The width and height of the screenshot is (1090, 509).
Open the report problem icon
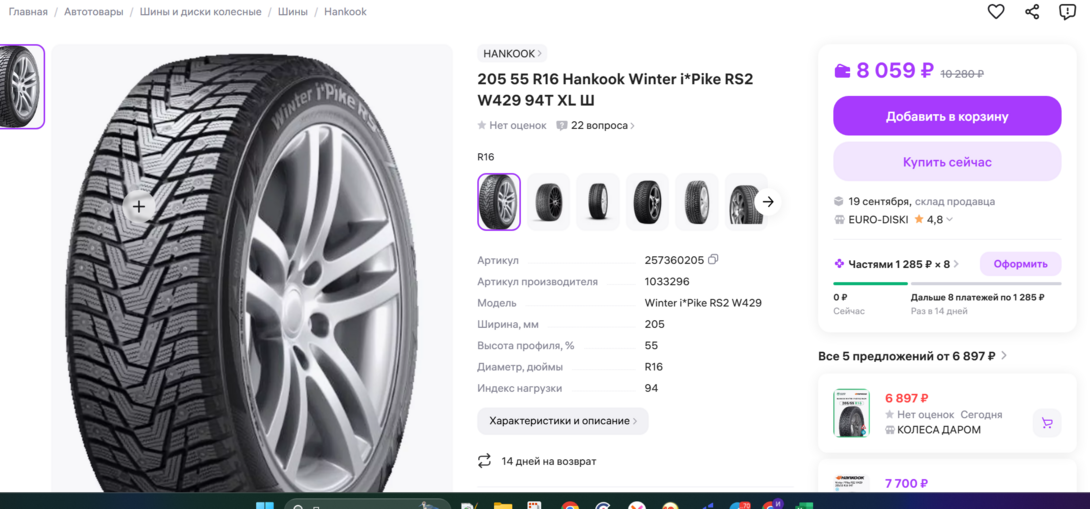pyautogui.click(x=1067, y=12)
